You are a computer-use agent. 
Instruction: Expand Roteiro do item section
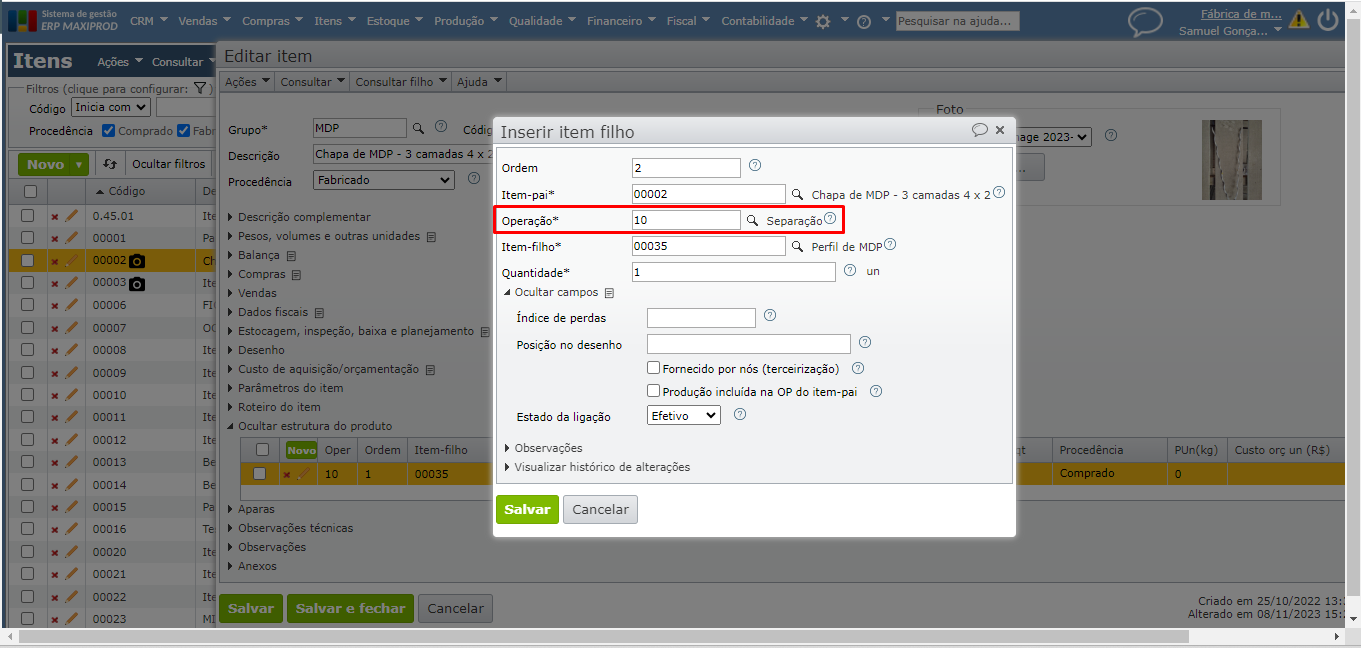[275, 407]
